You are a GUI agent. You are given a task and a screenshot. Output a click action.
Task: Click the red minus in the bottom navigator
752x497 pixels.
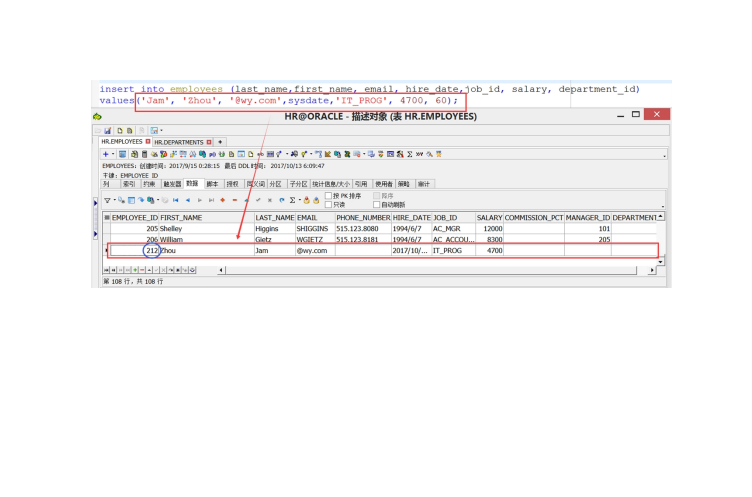tap(142, 270)
